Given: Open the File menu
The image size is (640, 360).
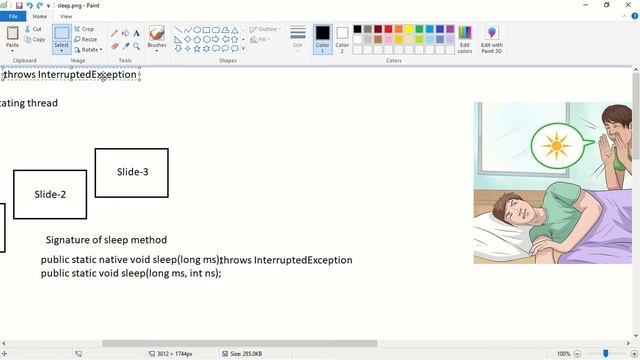Looking at the screenshot, I should tap(13, 16).
